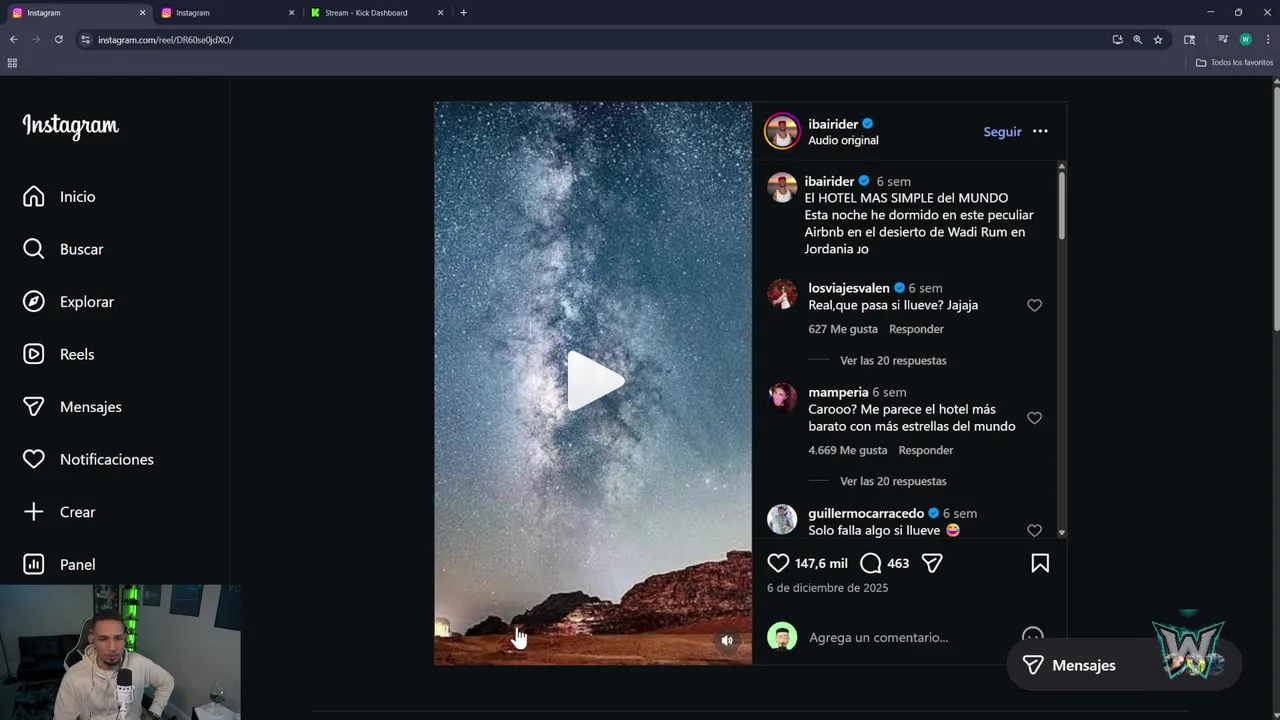Click the address bar URL

coord(166,40)
